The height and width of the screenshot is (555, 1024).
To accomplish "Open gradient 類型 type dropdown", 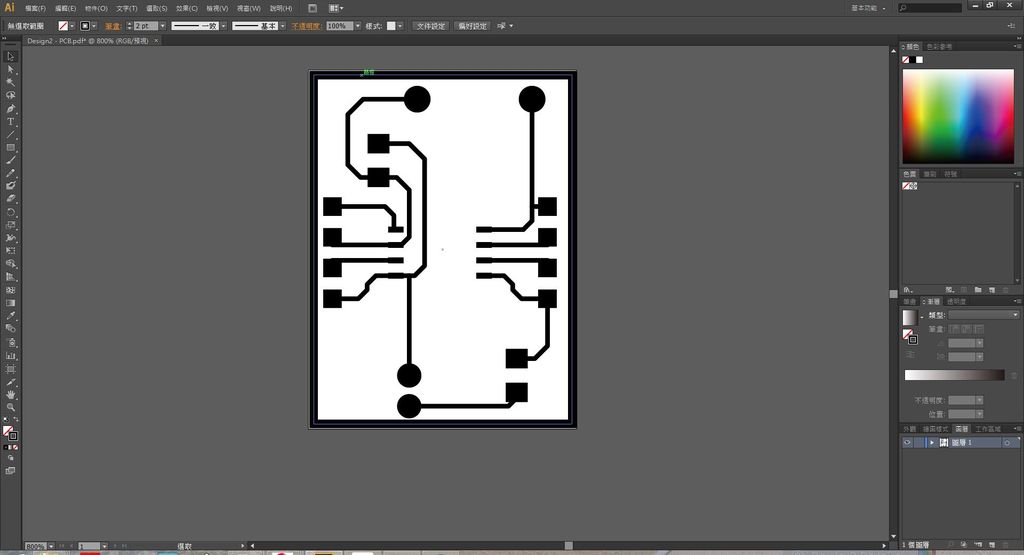I will 984,315.
